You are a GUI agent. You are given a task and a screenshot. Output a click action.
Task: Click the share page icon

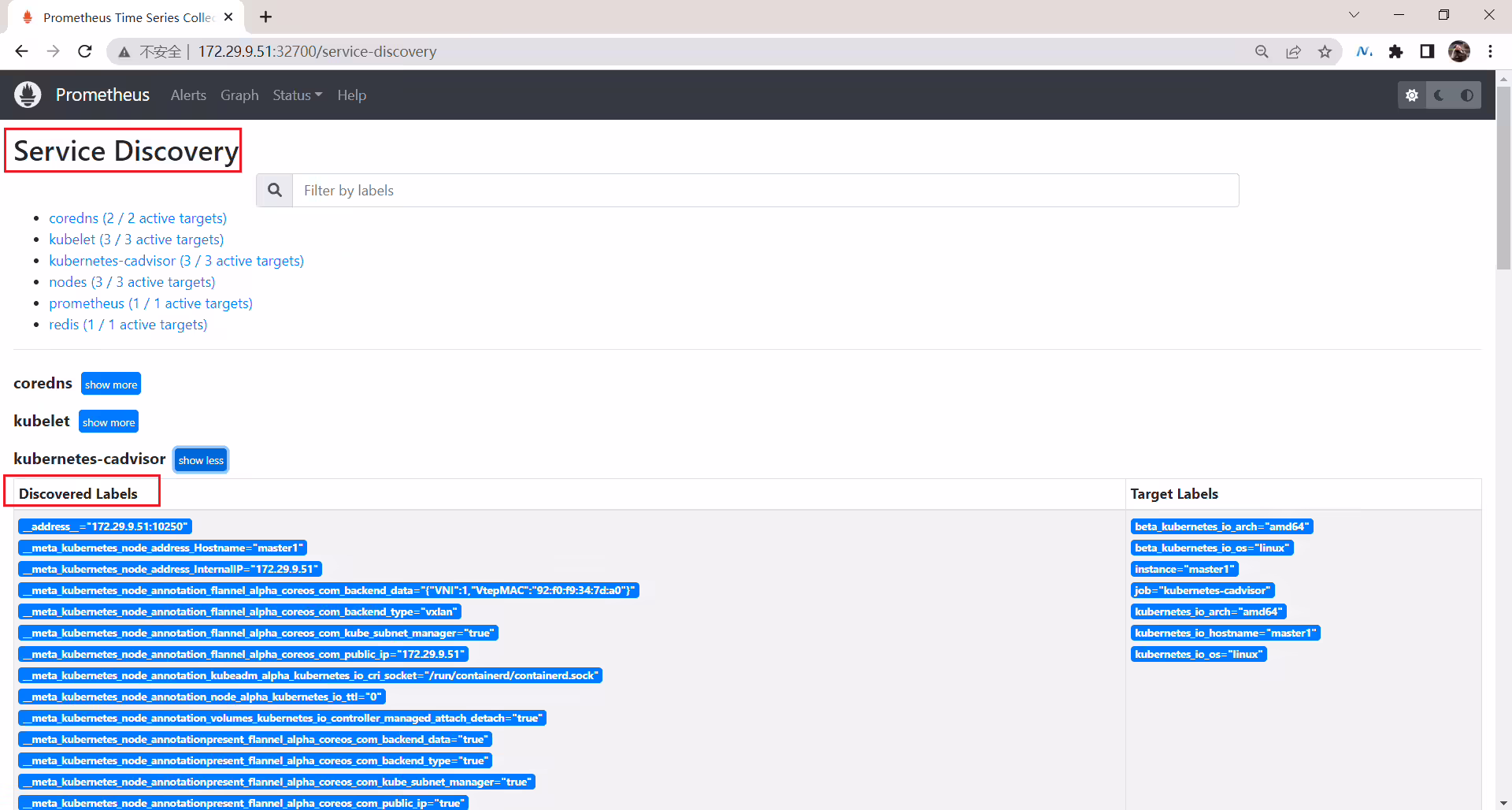(x=1293, y=51)
